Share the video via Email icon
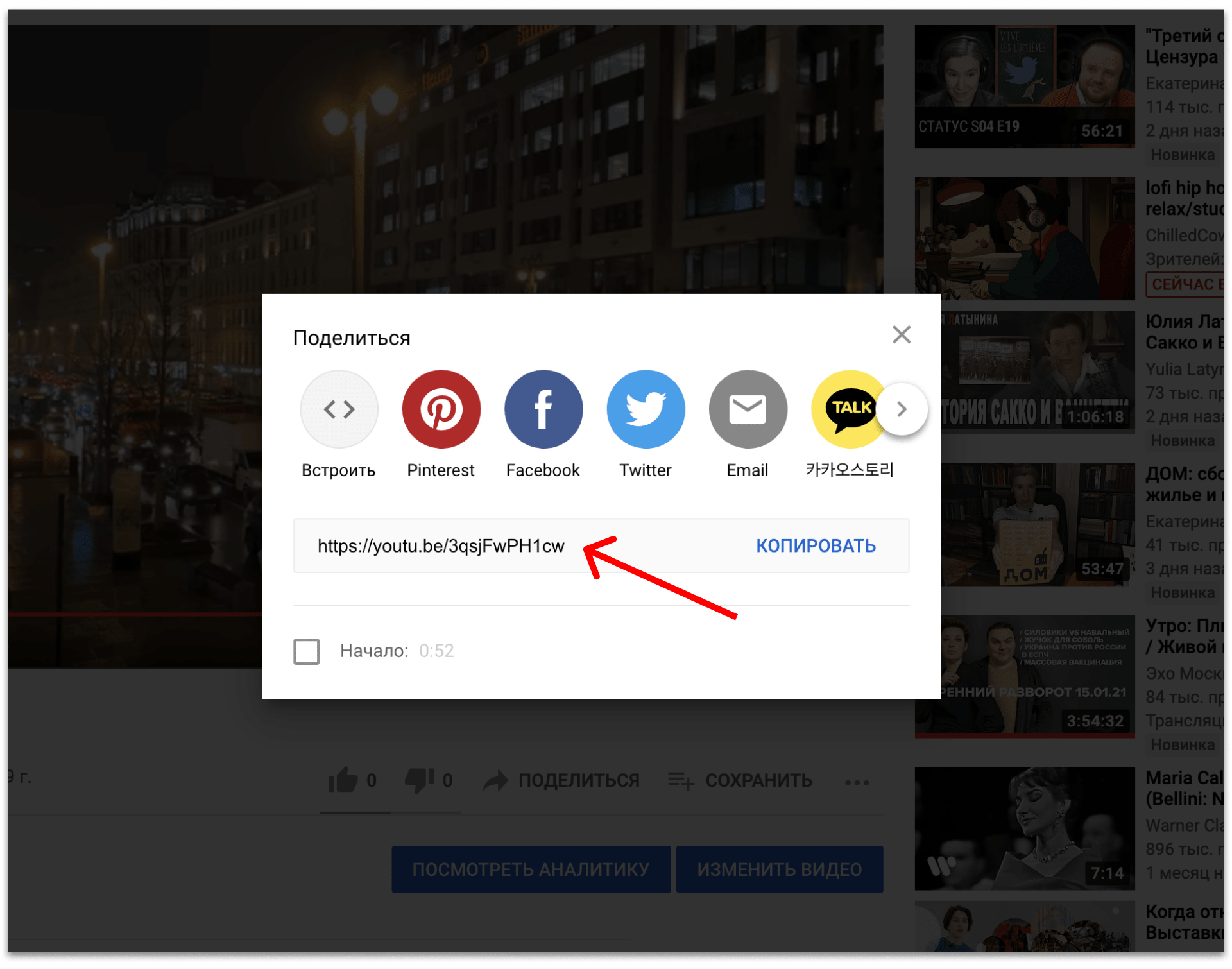1232x969 pixels. pyautogui.click(x=748, y=409)
